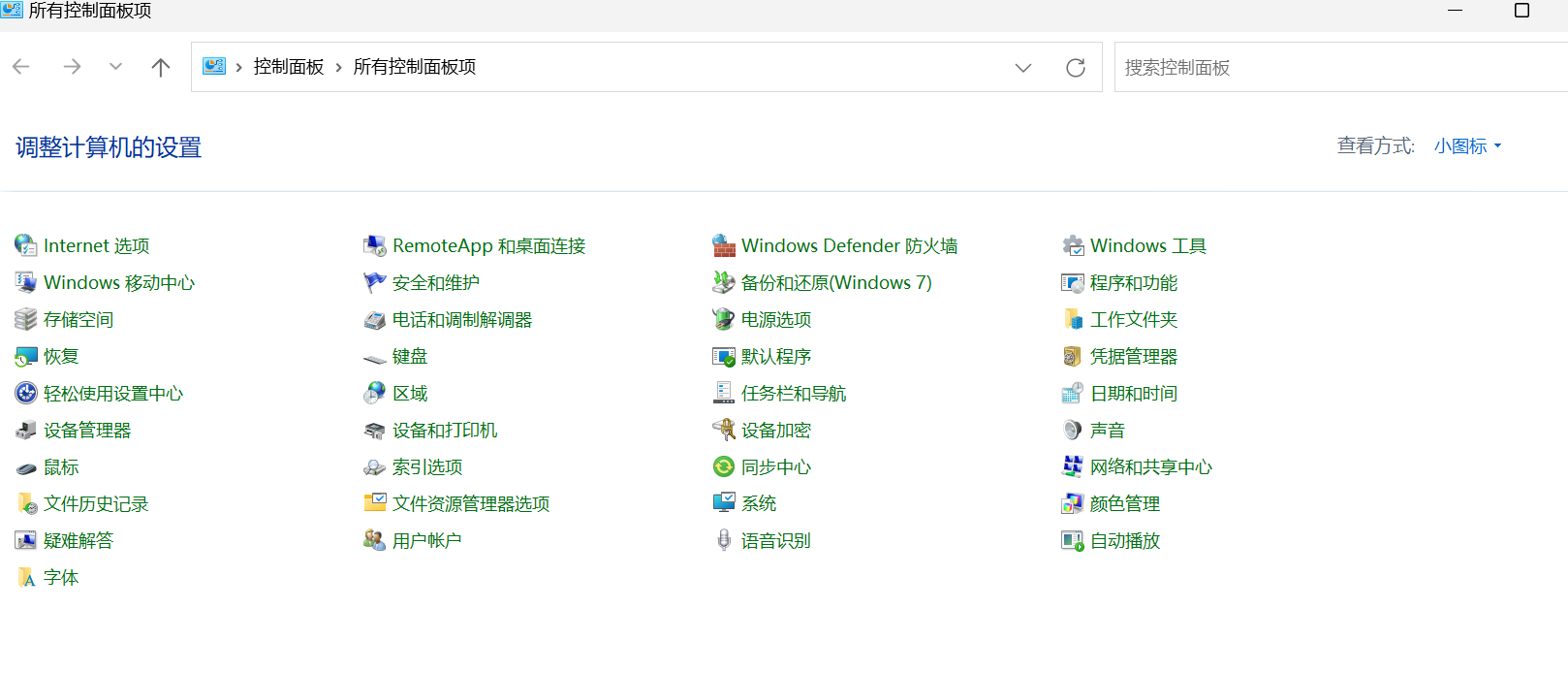The height and width of the screenshot is (673, 1568).
Task: Open the recent locations chevron
Action: (116, 67)
